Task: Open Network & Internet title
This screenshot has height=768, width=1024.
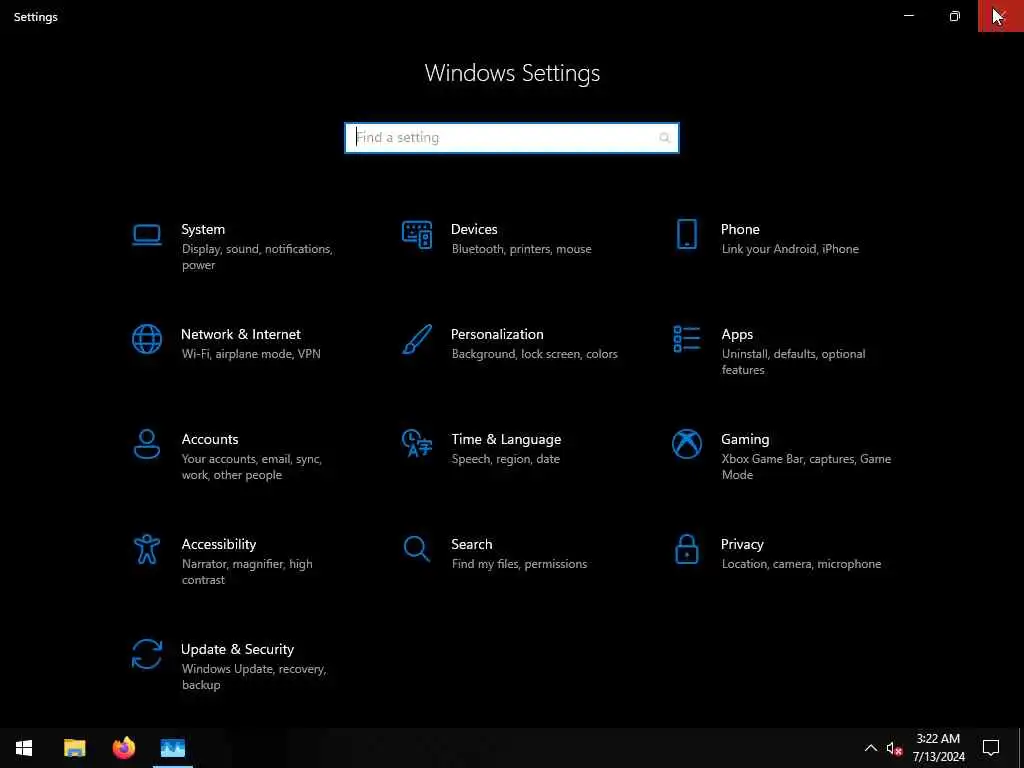Action: [240, 334]
